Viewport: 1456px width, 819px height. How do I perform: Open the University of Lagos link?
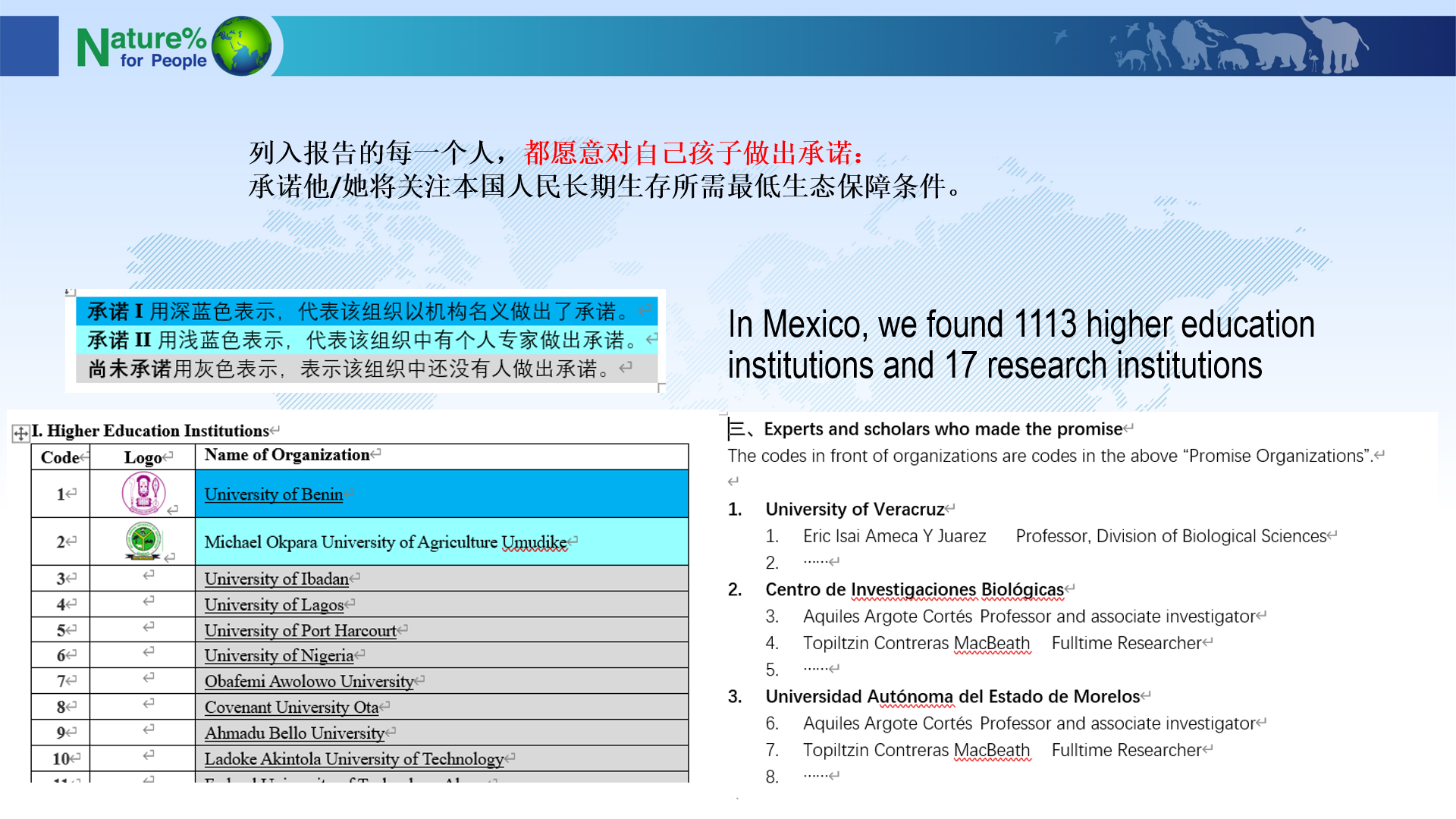(x=274, y=604)
